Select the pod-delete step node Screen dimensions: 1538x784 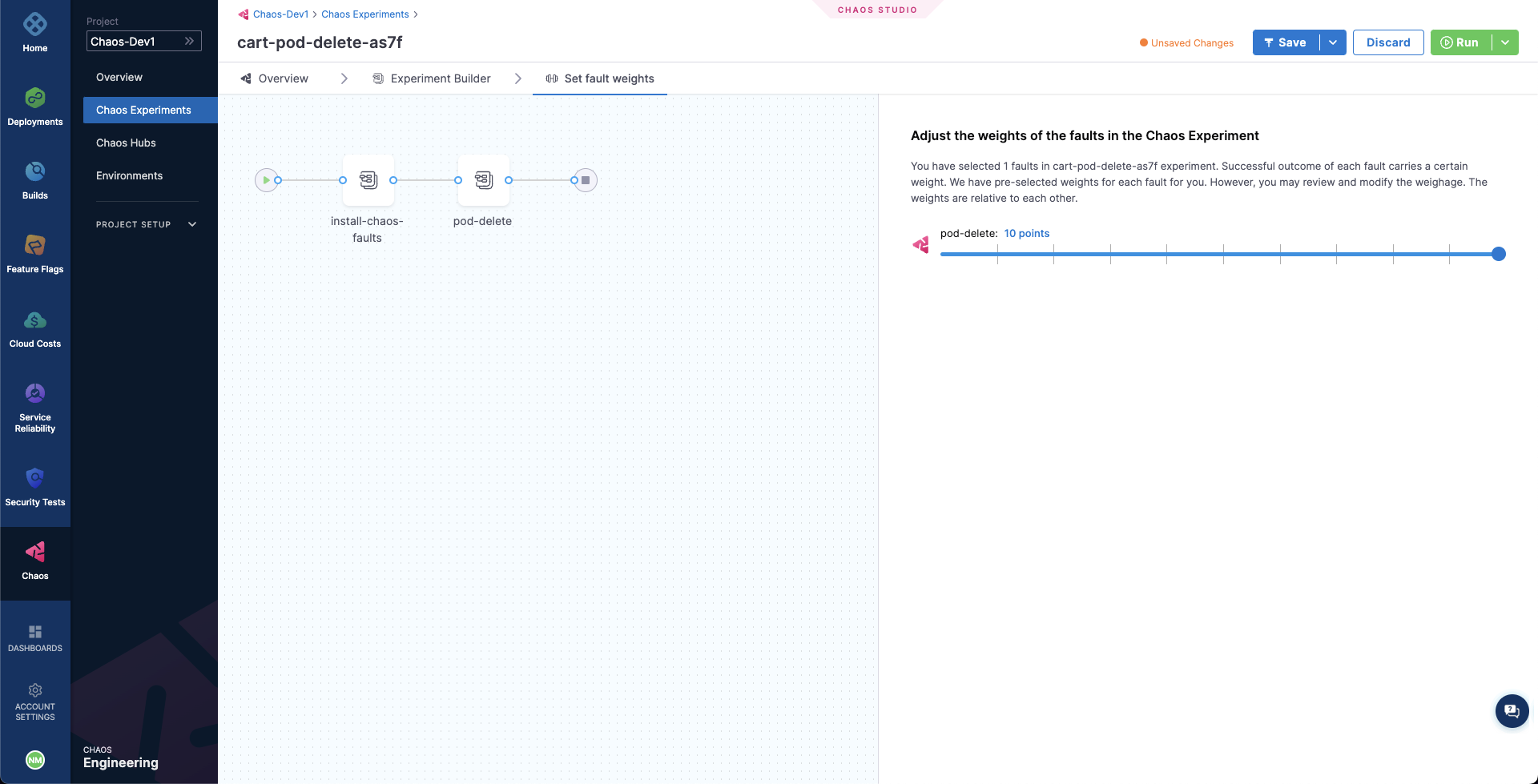coord(483,180)
